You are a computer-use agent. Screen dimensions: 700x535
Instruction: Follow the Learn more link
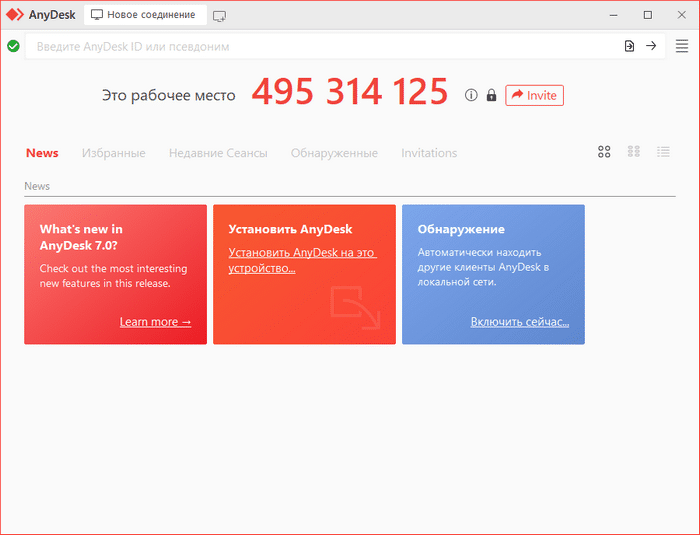tap(155, 322)
